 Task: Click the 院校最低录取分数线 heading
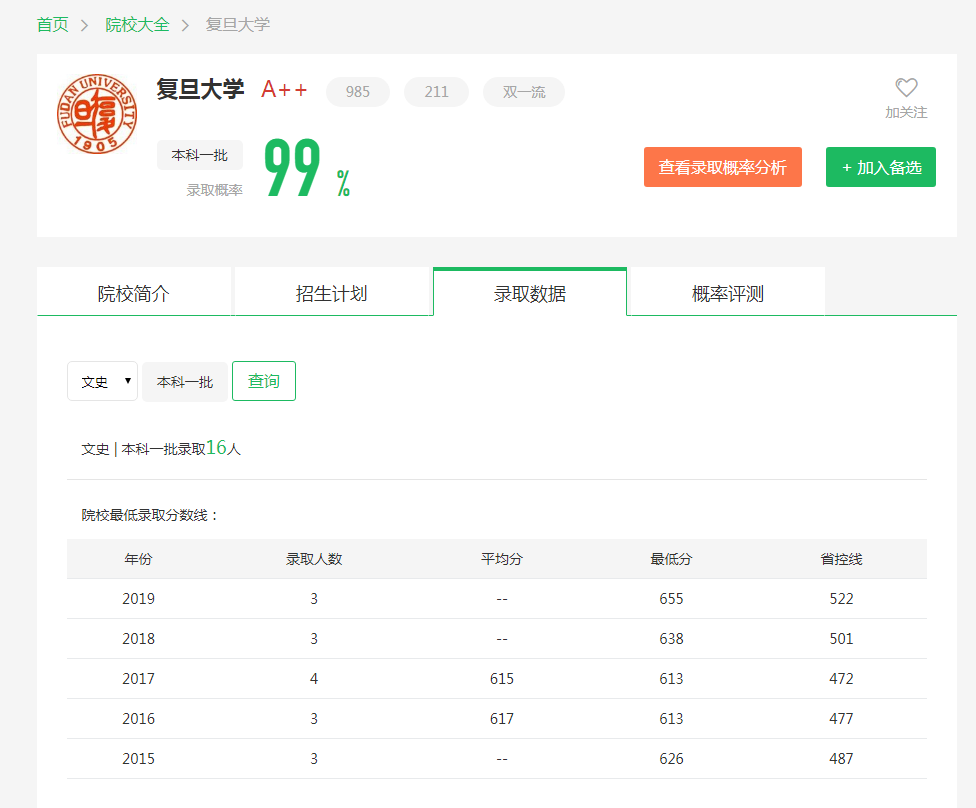click(149, 515)
